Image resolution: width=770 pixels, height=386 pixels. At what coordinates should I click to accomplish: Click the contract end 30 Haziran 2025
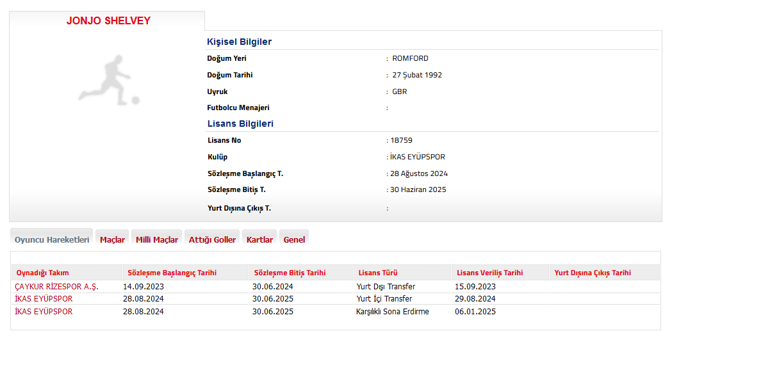pos(418,190)
